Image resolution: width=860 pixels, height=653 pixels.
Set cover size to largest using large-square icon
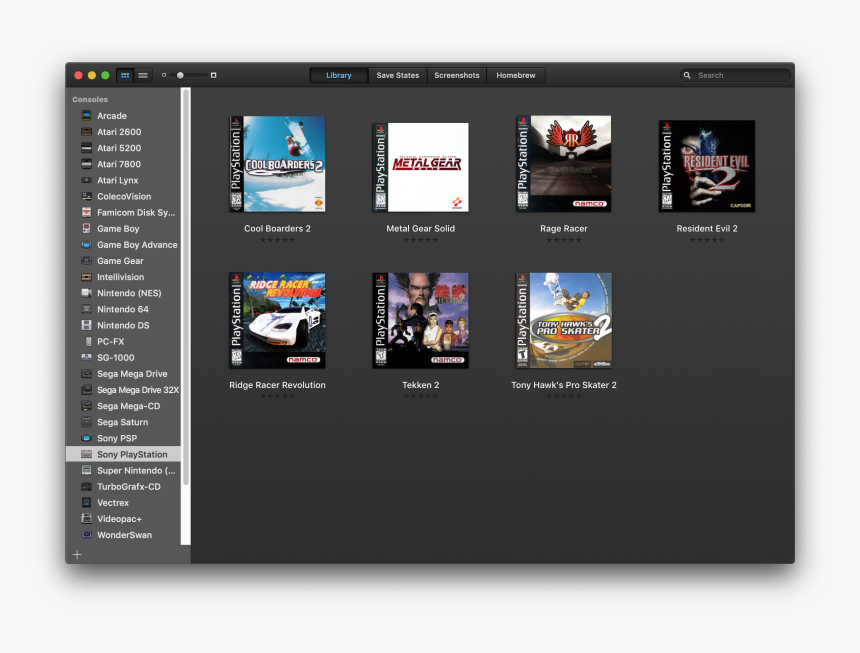click(x=213, y=76)
